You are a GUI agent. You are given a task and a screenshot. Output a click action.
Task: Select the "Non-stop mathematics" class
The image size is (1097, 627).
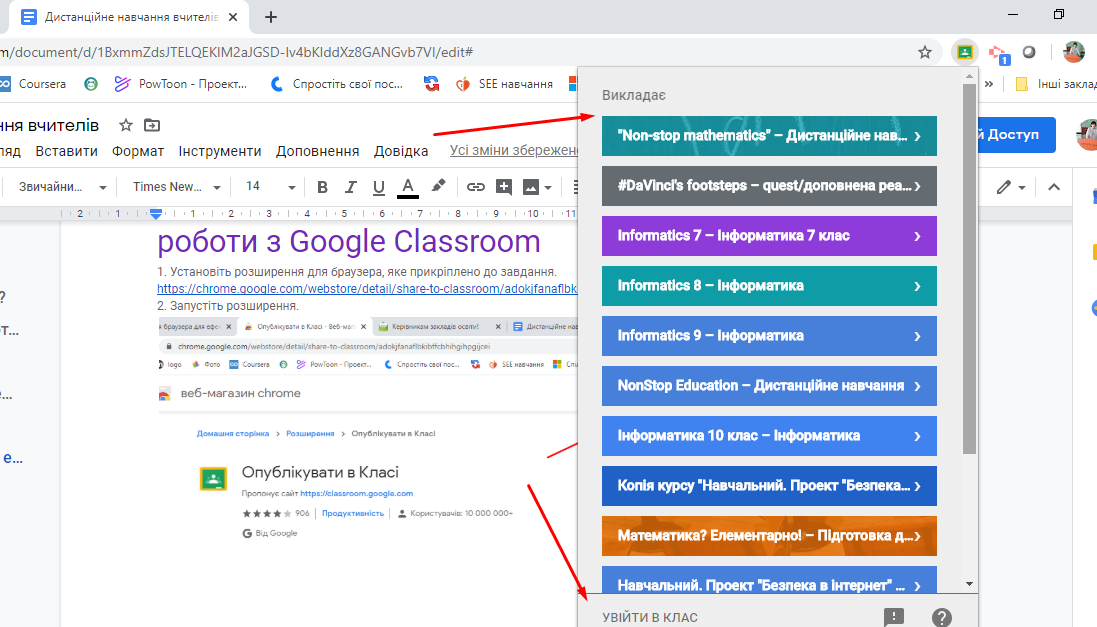coord(769,136)
